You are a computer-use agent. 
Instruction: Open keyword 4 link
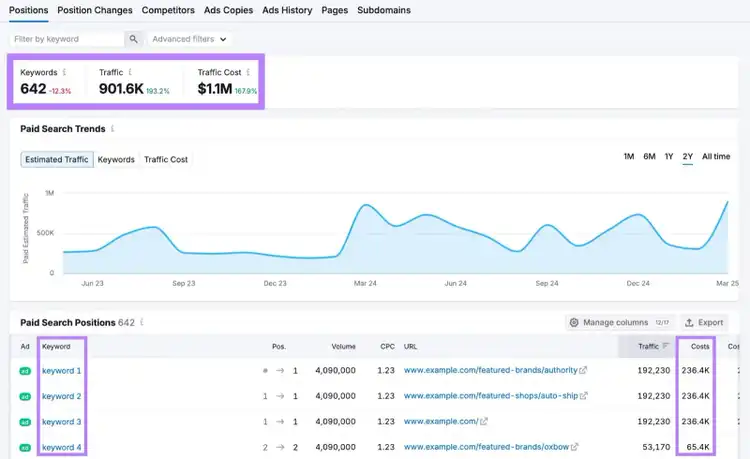click(x=62, y=447)
